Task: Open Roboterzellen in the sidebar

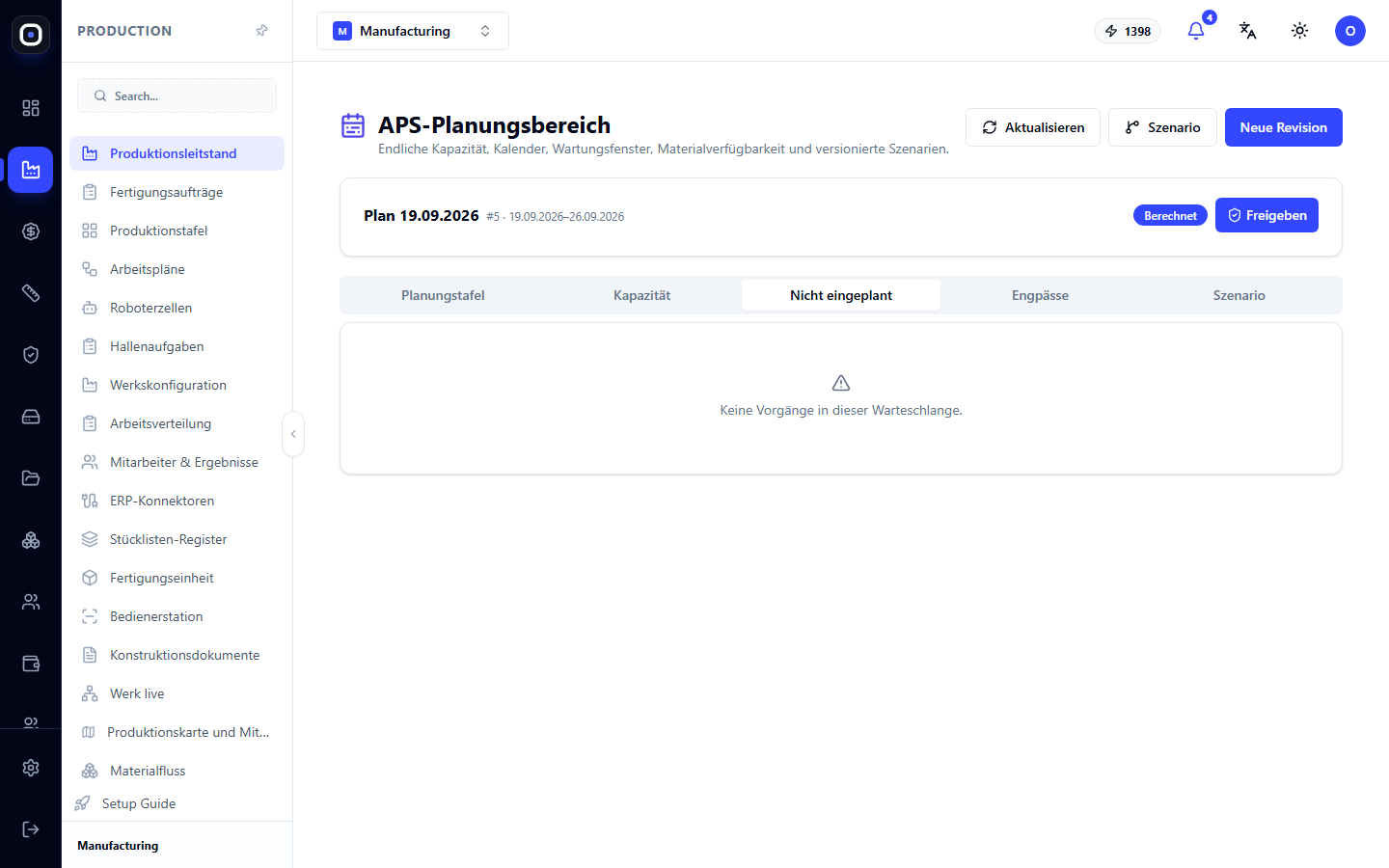Action: pos(177,308)
